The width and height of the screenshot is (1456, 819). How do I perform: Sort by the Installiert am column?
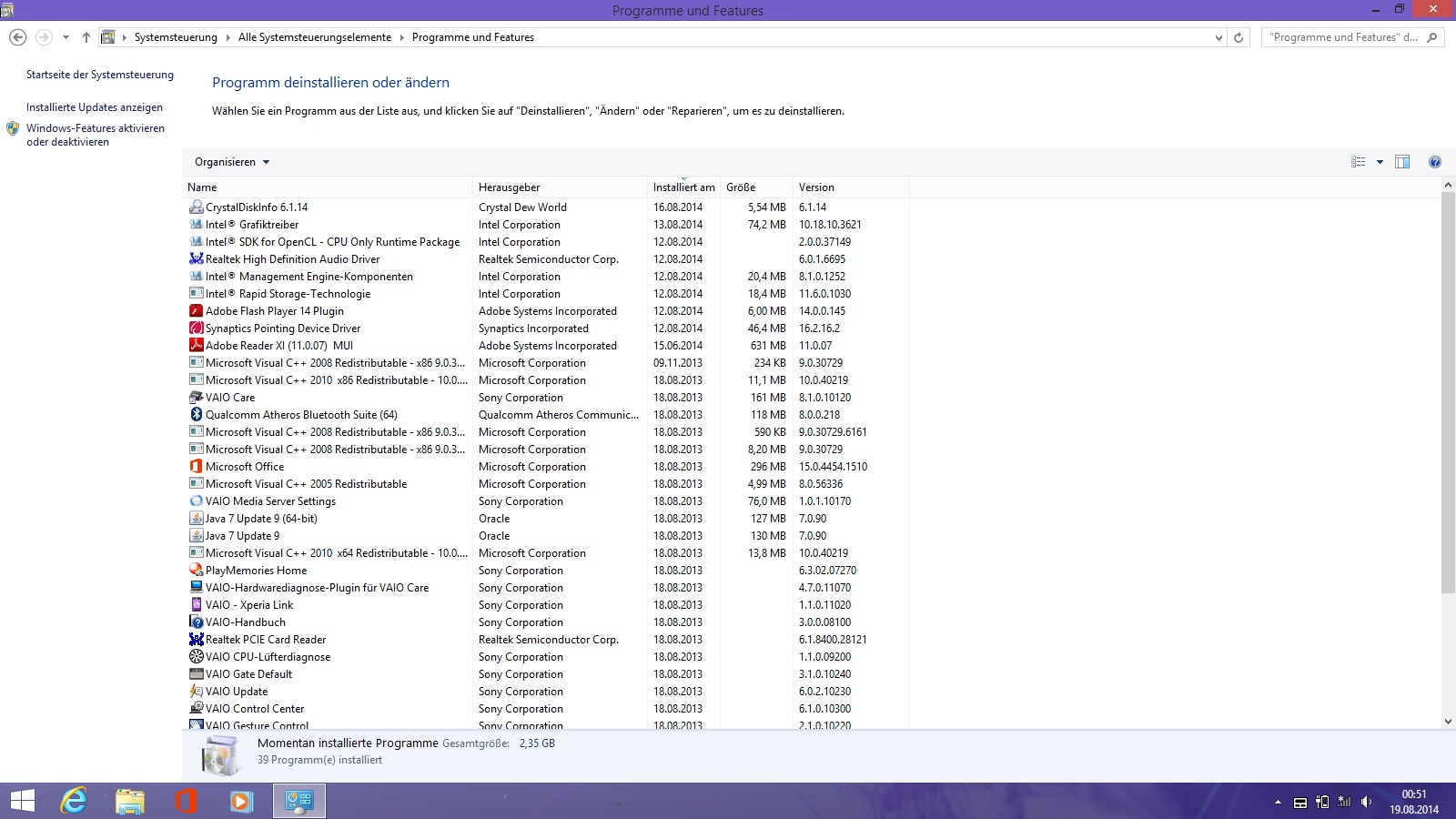pyautogui.click(x=683, y=187)
